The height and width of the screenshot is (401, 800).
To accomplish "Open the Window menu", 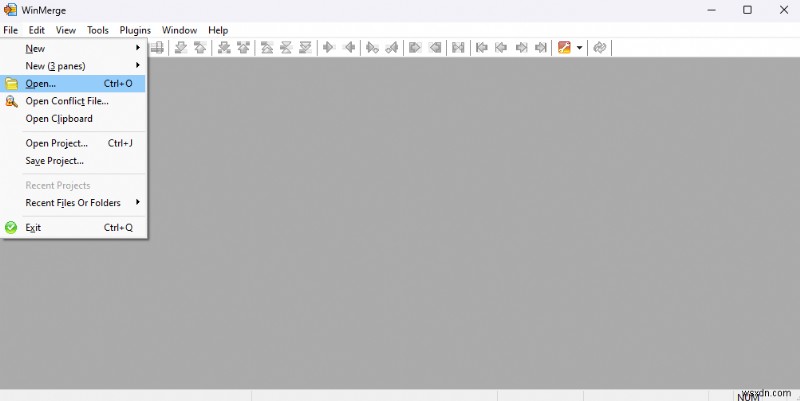I will tap(180, 30).
